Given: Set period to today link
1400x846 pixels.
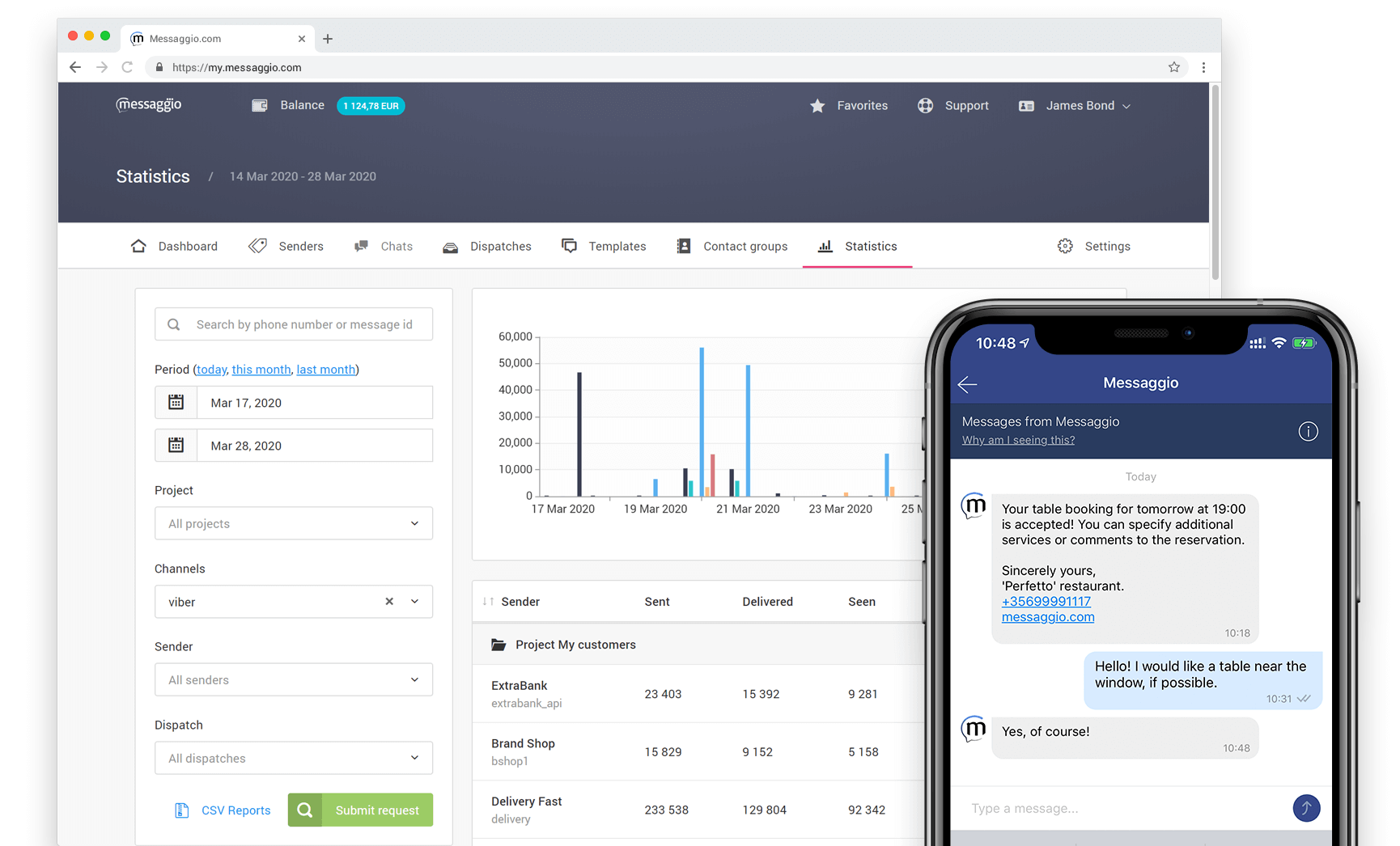Looking at the screenshot, I should pyautogui.click(x=212, y=370).
